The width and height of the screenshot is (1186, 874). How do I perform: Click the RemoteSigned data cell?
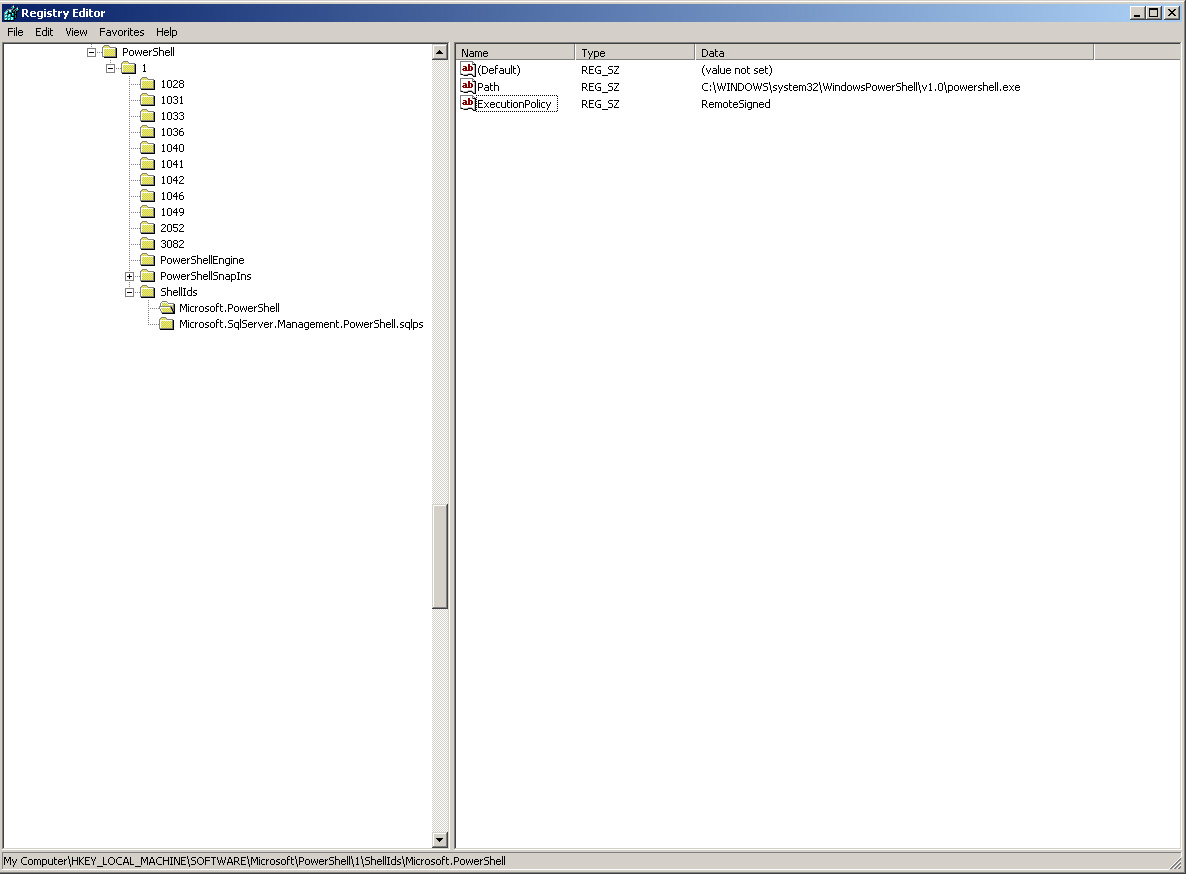click(x=735, y=104)
